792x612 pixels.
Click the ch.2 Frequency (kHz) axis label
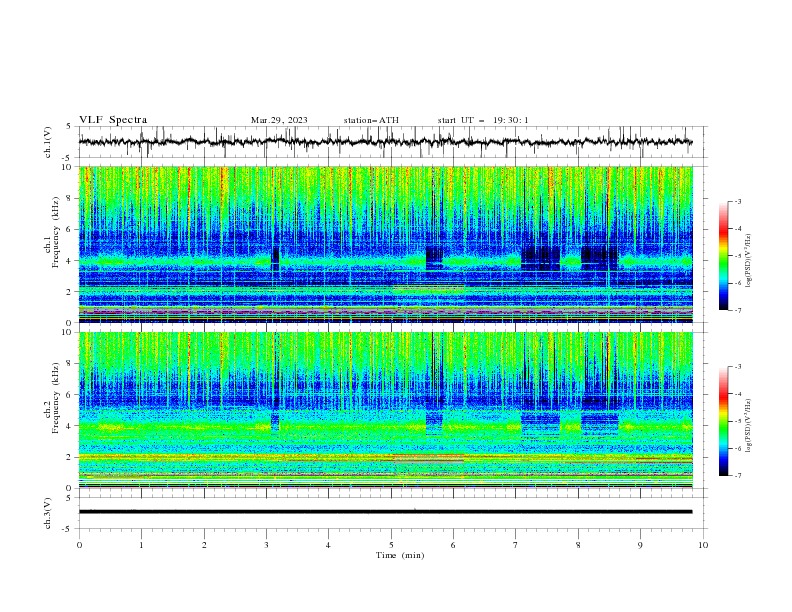(x=52, y=397)
